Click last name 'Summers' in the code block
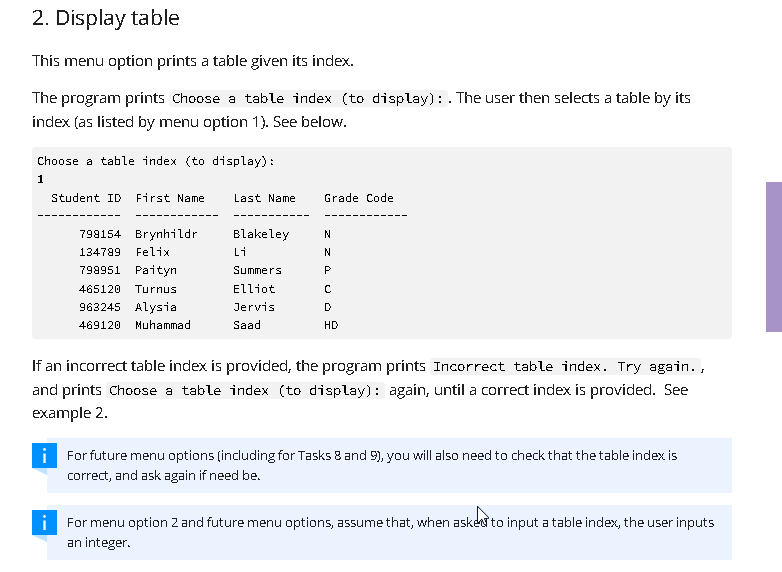The width and height of the screenshot is (782, 572). pyautogui.click(x=257, y=270)
